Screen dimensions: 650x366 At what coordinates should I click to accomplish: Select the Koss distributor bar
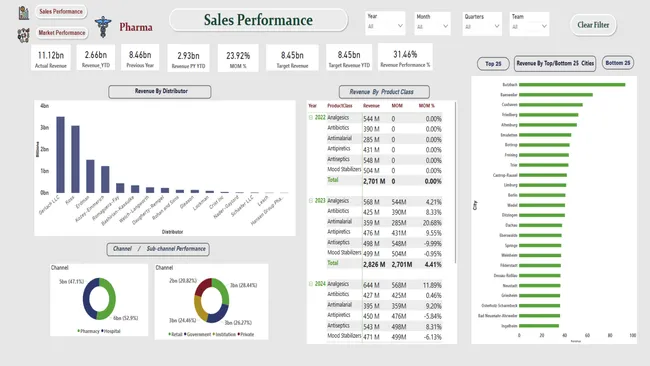pyautogui.click(x=75, y=159)
